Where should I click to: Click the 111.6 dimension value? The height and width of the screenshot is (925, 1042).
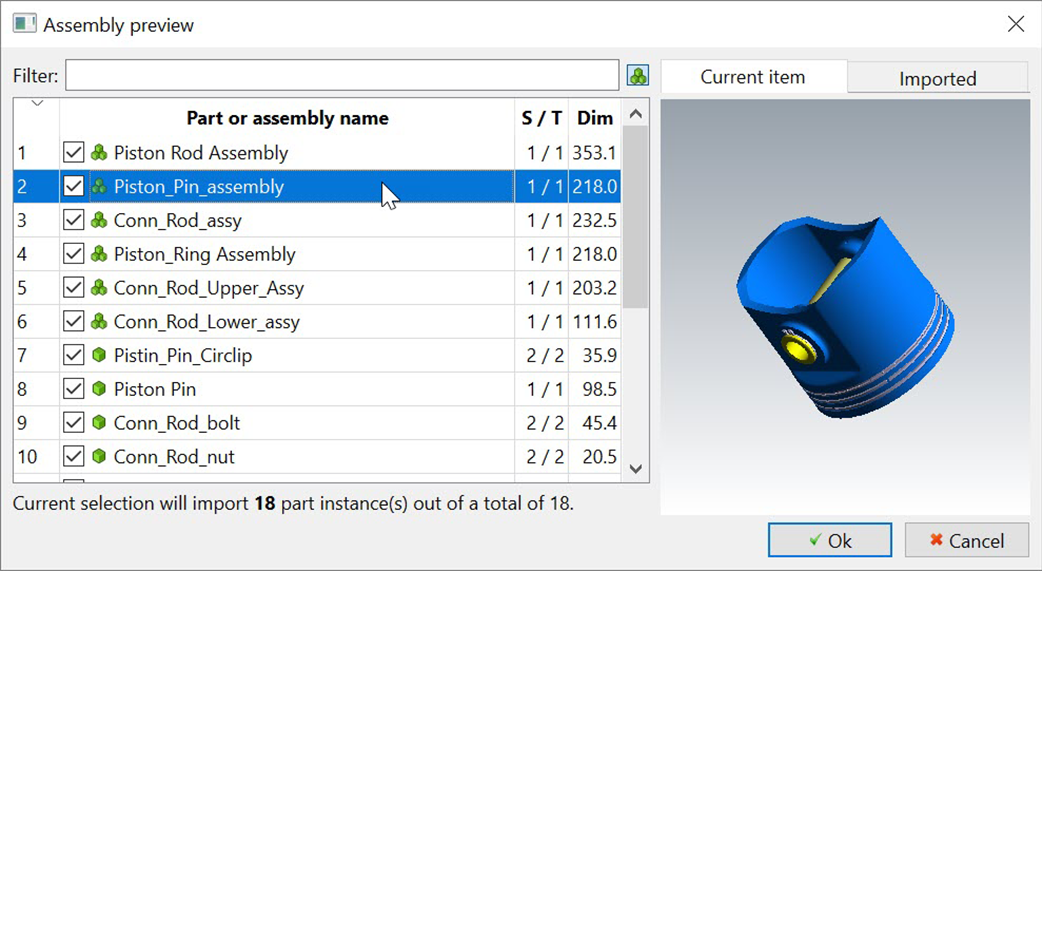[595, 322]
